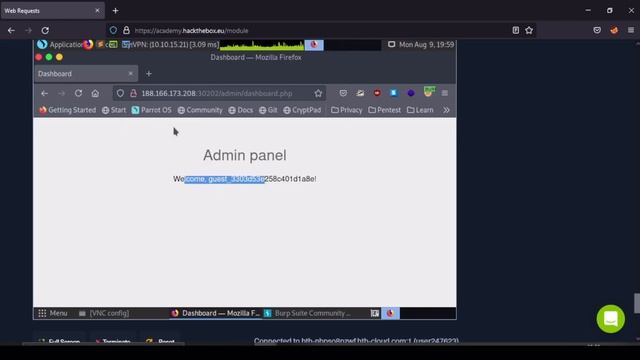Toggle reader view in outer address bar
The width and height of the screenshot is (640, 360).
516,30
